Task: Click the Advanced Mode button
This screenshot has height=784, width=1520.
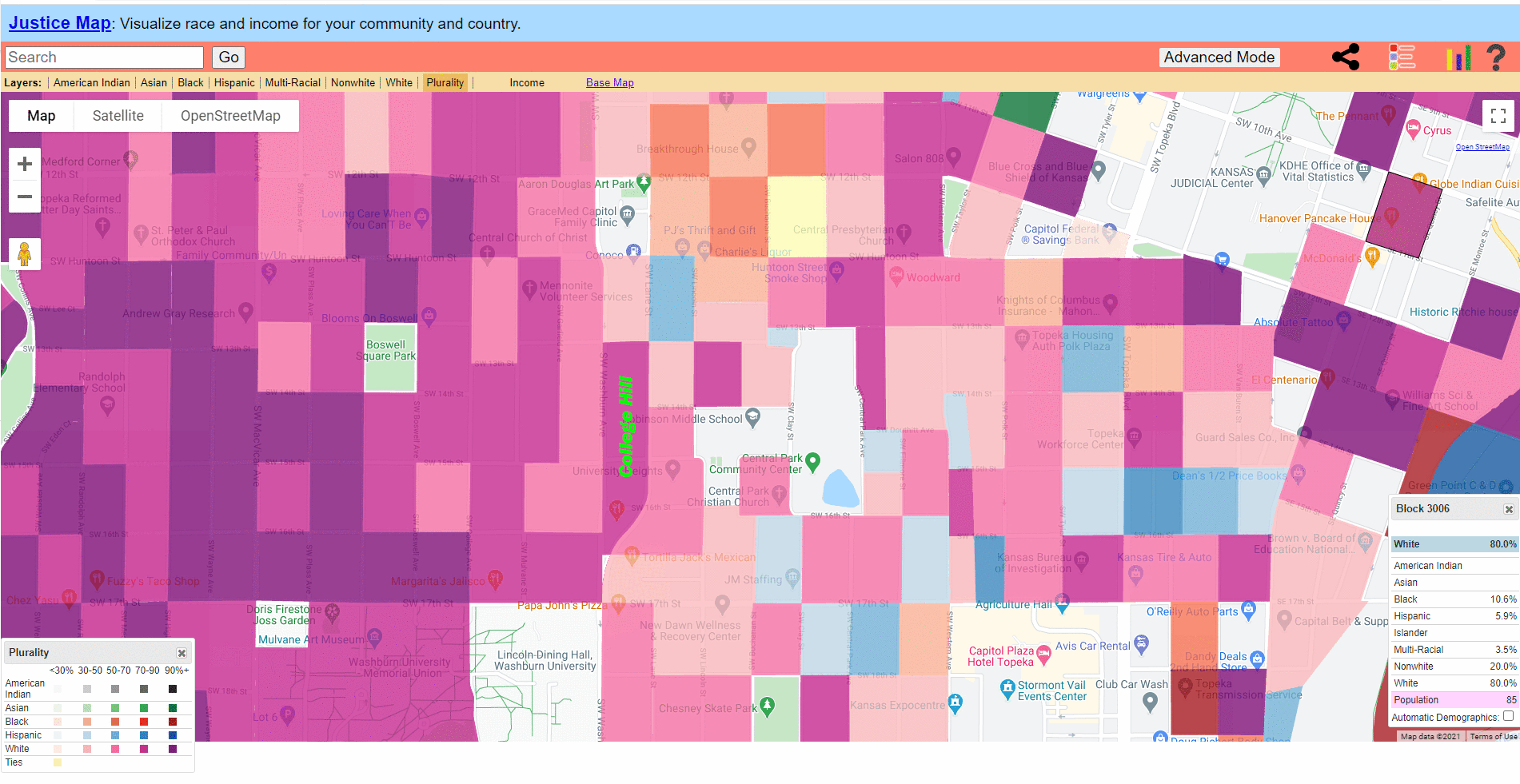Action: pos(1219,58)
